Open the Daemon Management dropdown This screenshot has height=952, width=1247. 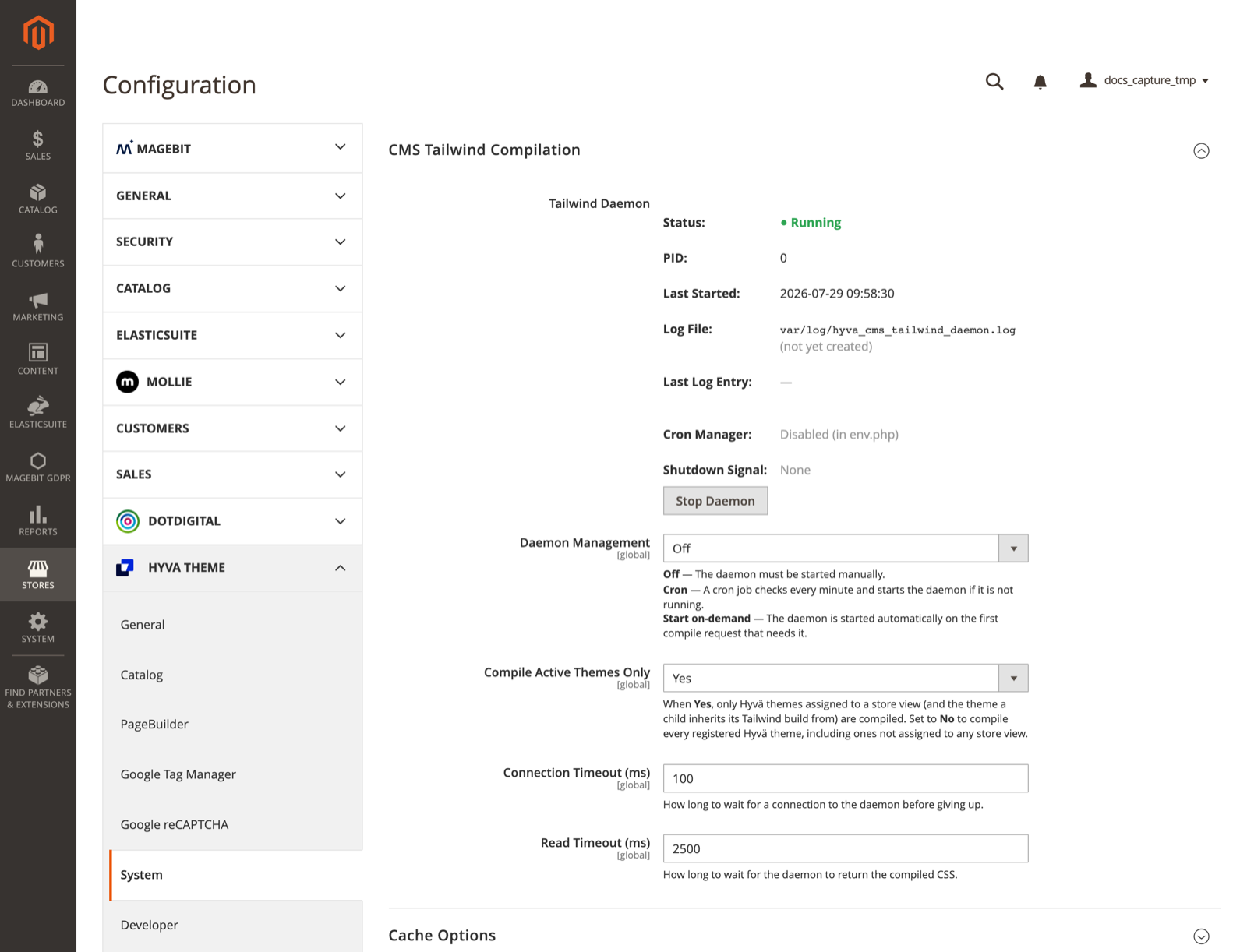pyautogui.click(x=846, y=548)
